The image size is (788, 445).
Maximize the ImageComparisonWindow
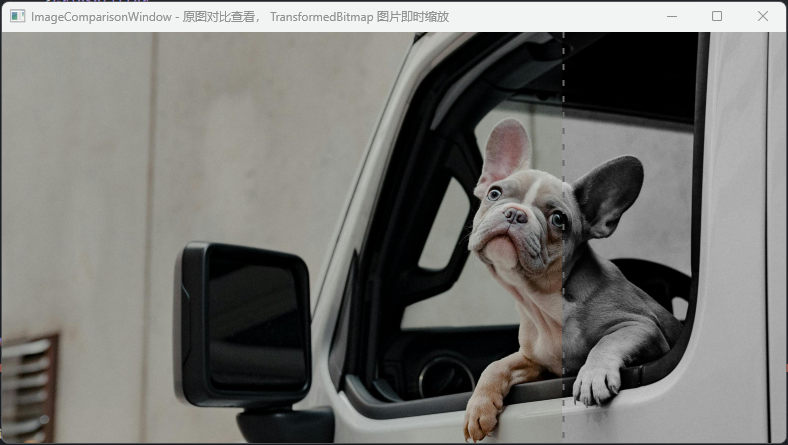point(717,17)
